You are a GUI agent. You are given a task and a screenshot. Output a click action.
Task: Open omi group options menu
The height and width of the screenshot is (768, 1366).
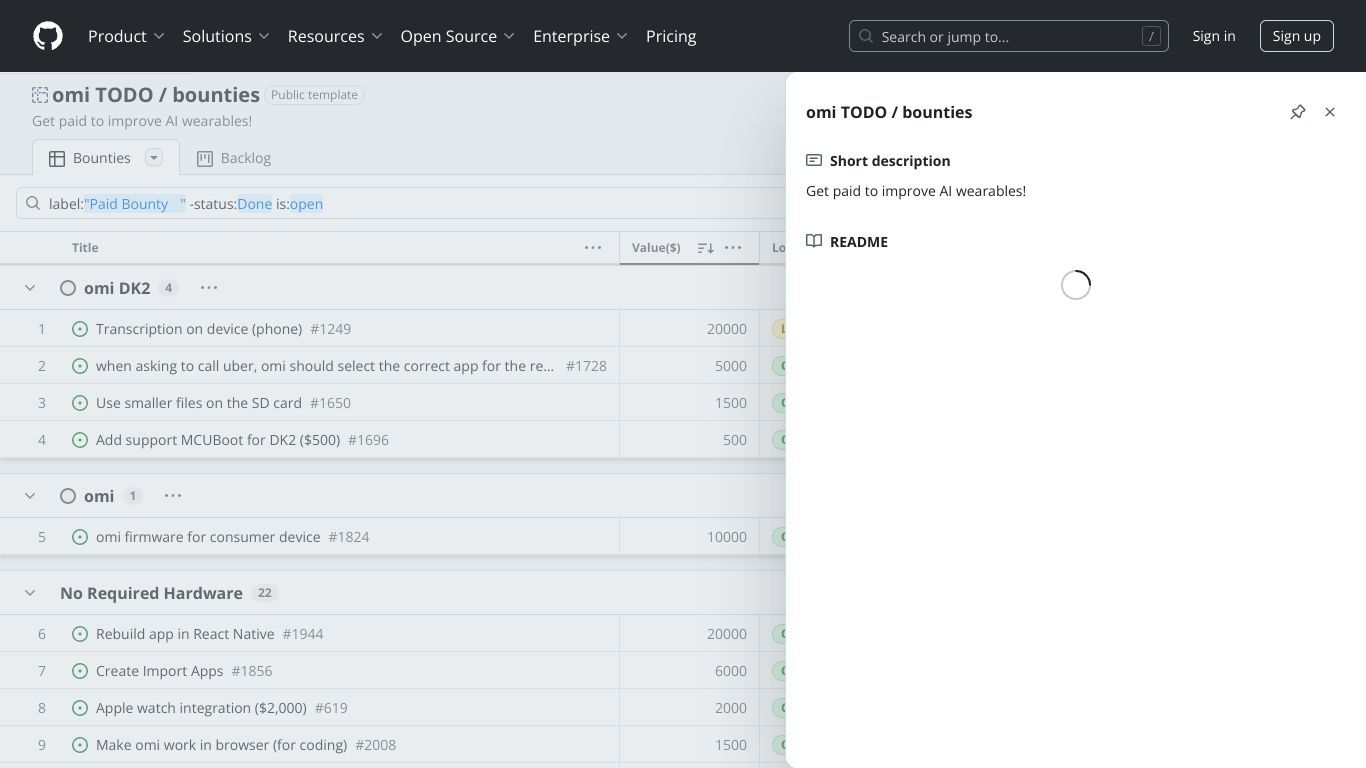(x=173, y=496)
